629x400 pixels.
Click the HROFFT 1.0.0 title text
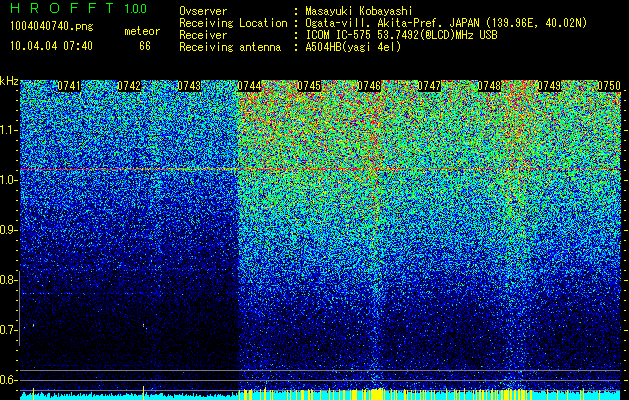(x=78, y=8)
